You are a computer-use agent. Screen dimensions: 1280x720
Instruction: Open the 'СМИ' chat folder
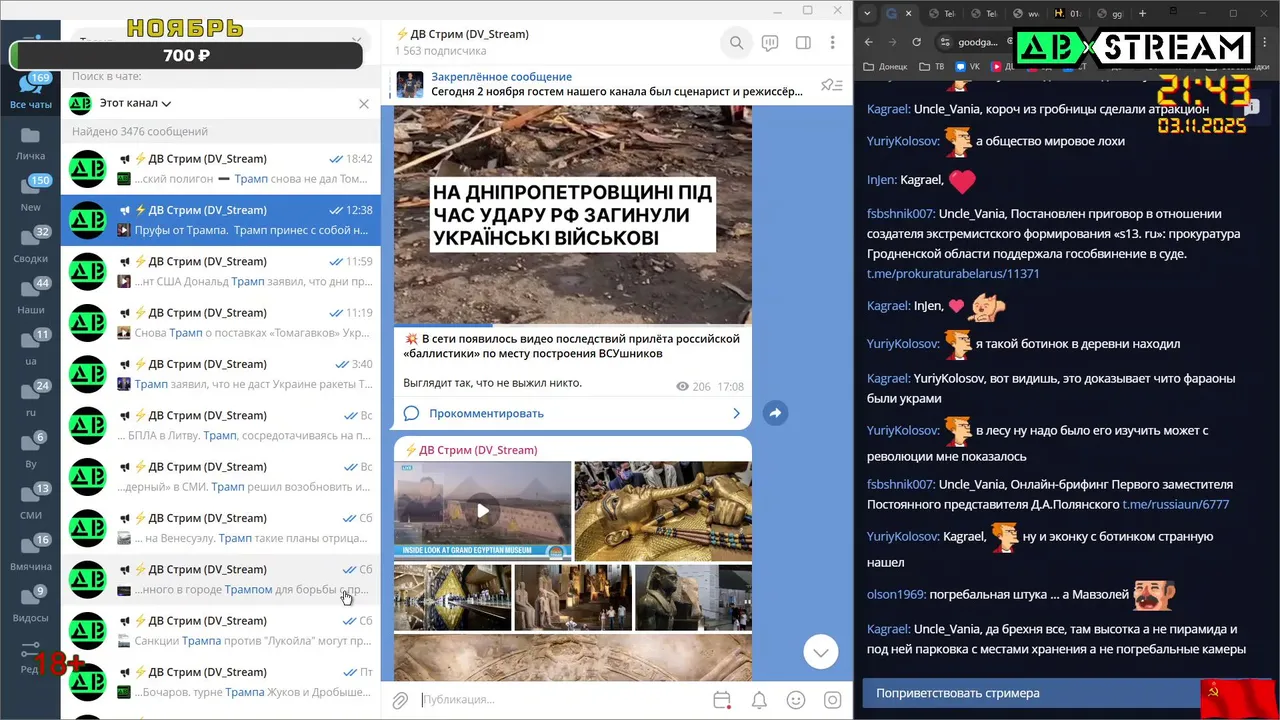[31, 502]
